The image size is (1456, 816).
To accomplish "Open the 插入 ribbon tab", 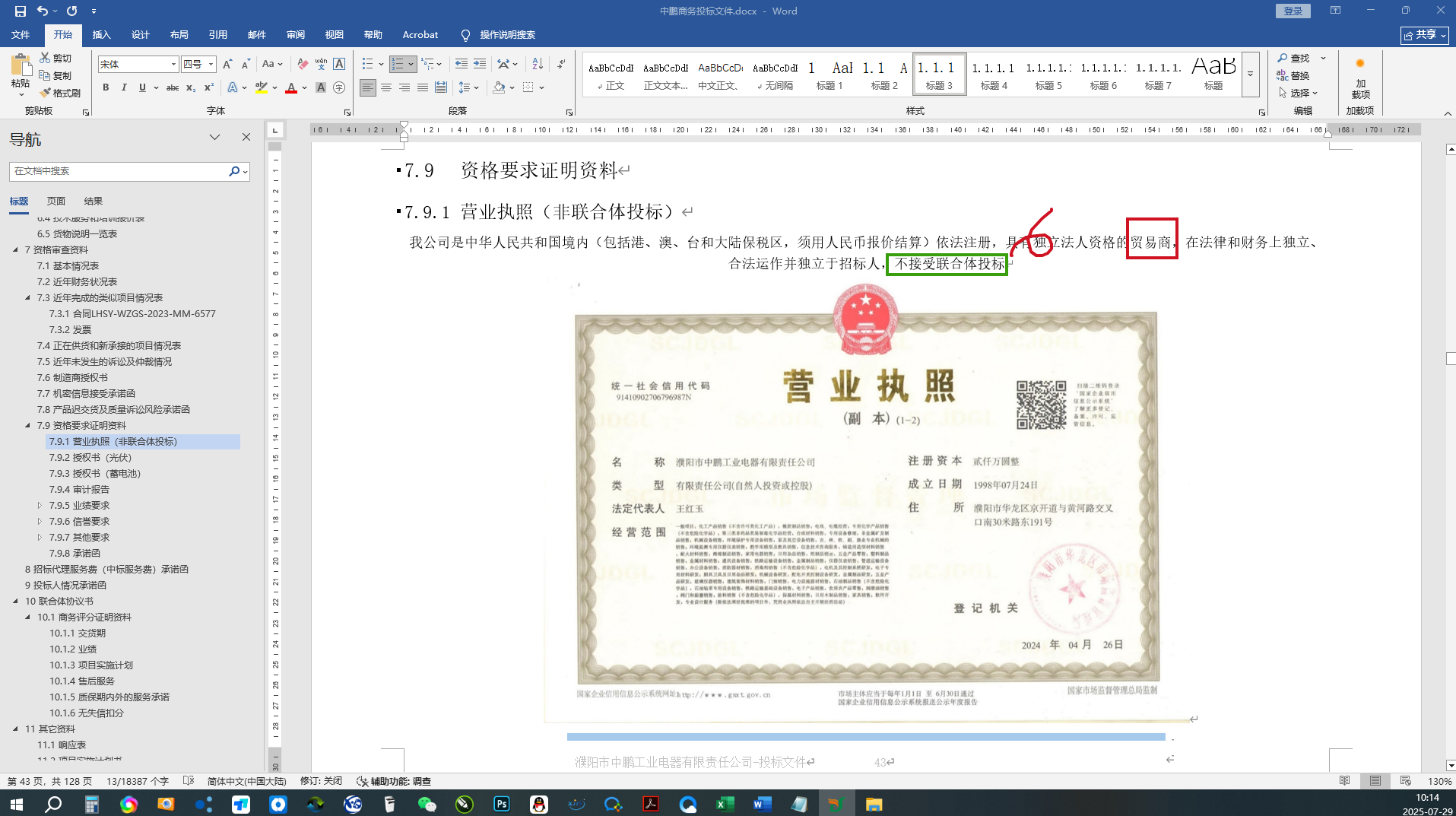I will pyautogui.click(x=101, y=35).
